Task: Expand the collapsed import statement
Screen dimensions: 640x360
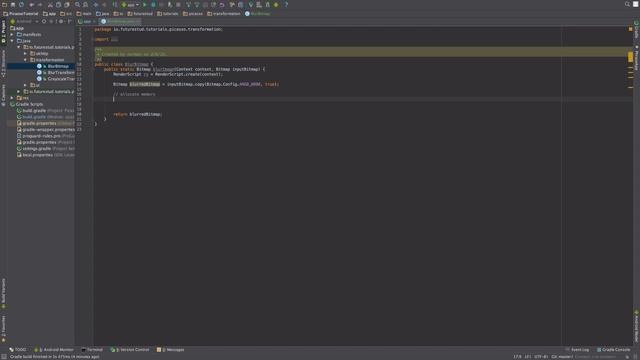Action: click(x=114, y=40)
